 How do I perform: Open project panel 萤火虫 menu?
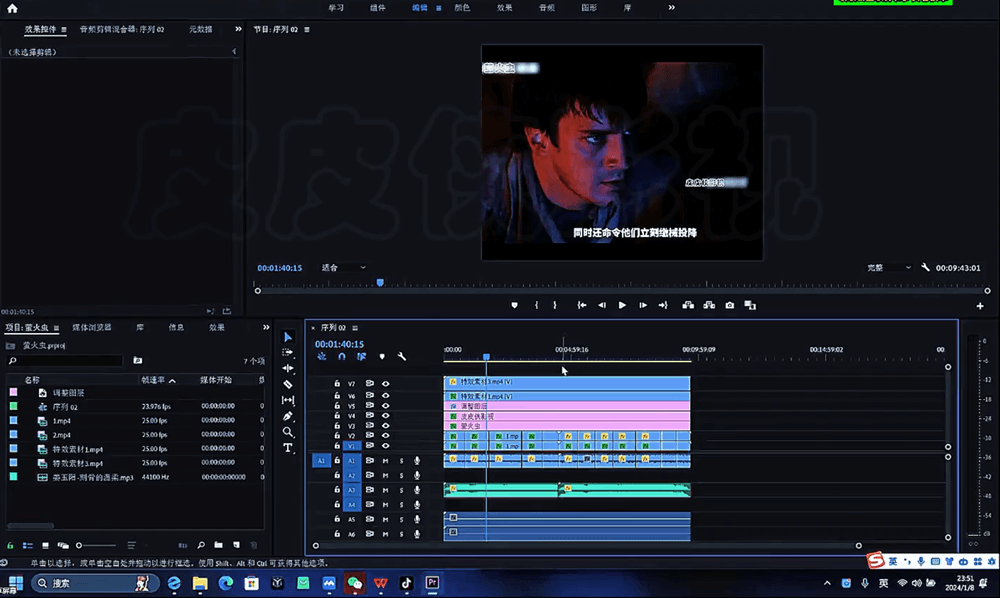56,328
